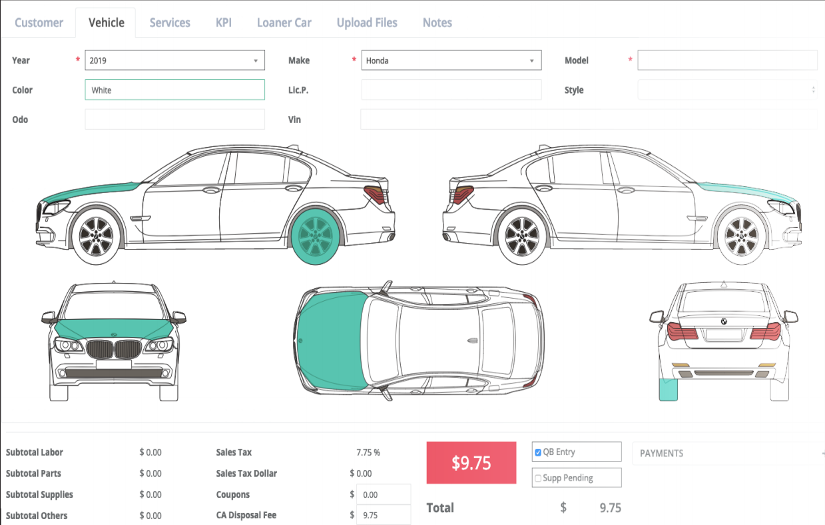The height and width of the screenshot is (525, 825).
Task: Click the Lic.P. input field
Action: pos(451,90)
